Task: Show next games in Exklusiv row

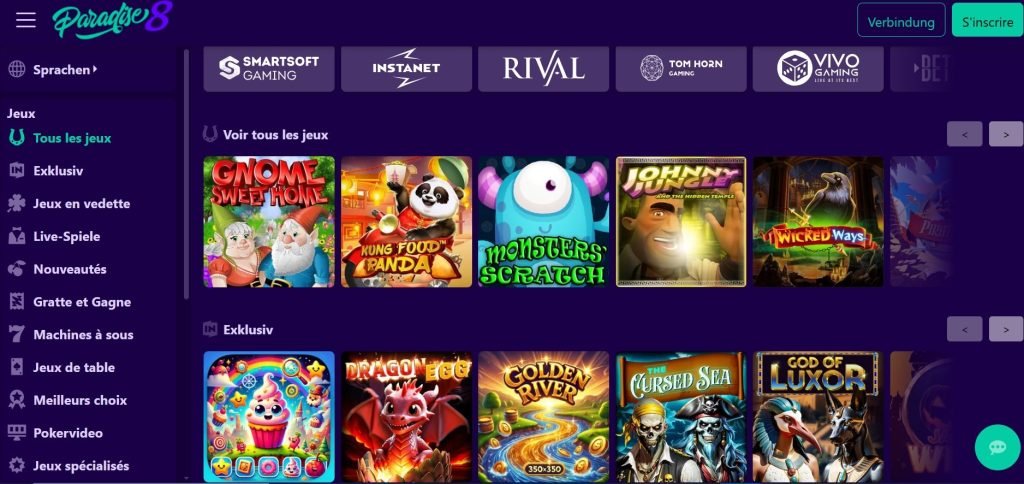Action: [x=1006, y=329]
